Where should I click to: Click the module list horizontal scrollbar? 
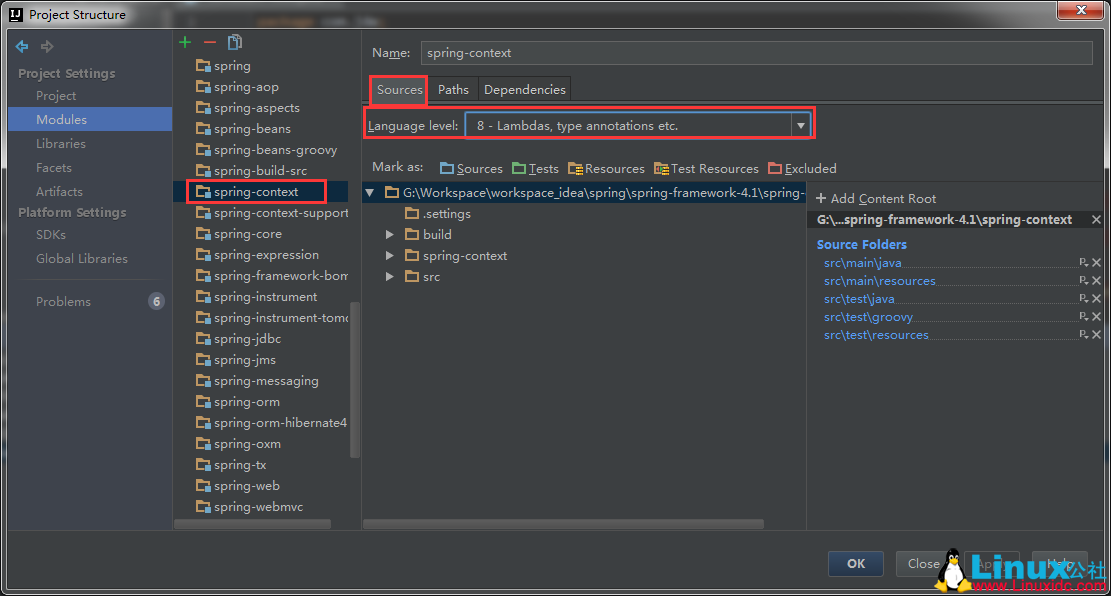[x=253, y=524]
